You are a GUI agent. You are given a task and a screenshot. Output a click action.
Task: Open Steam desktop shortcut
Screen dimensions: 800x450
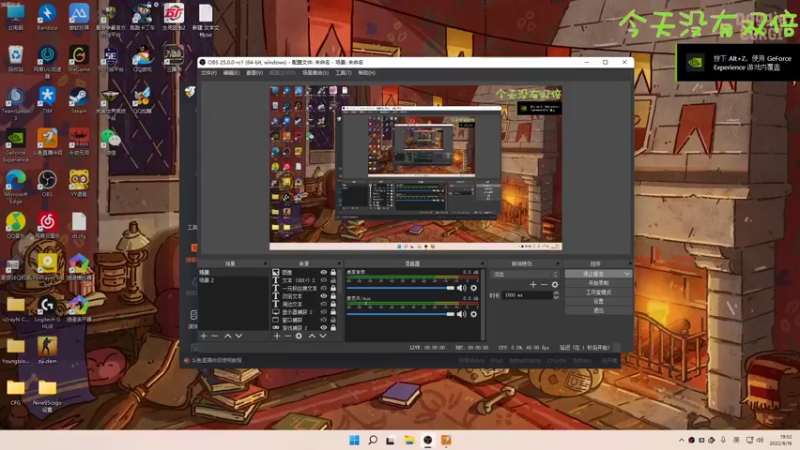tap(79, 100)
